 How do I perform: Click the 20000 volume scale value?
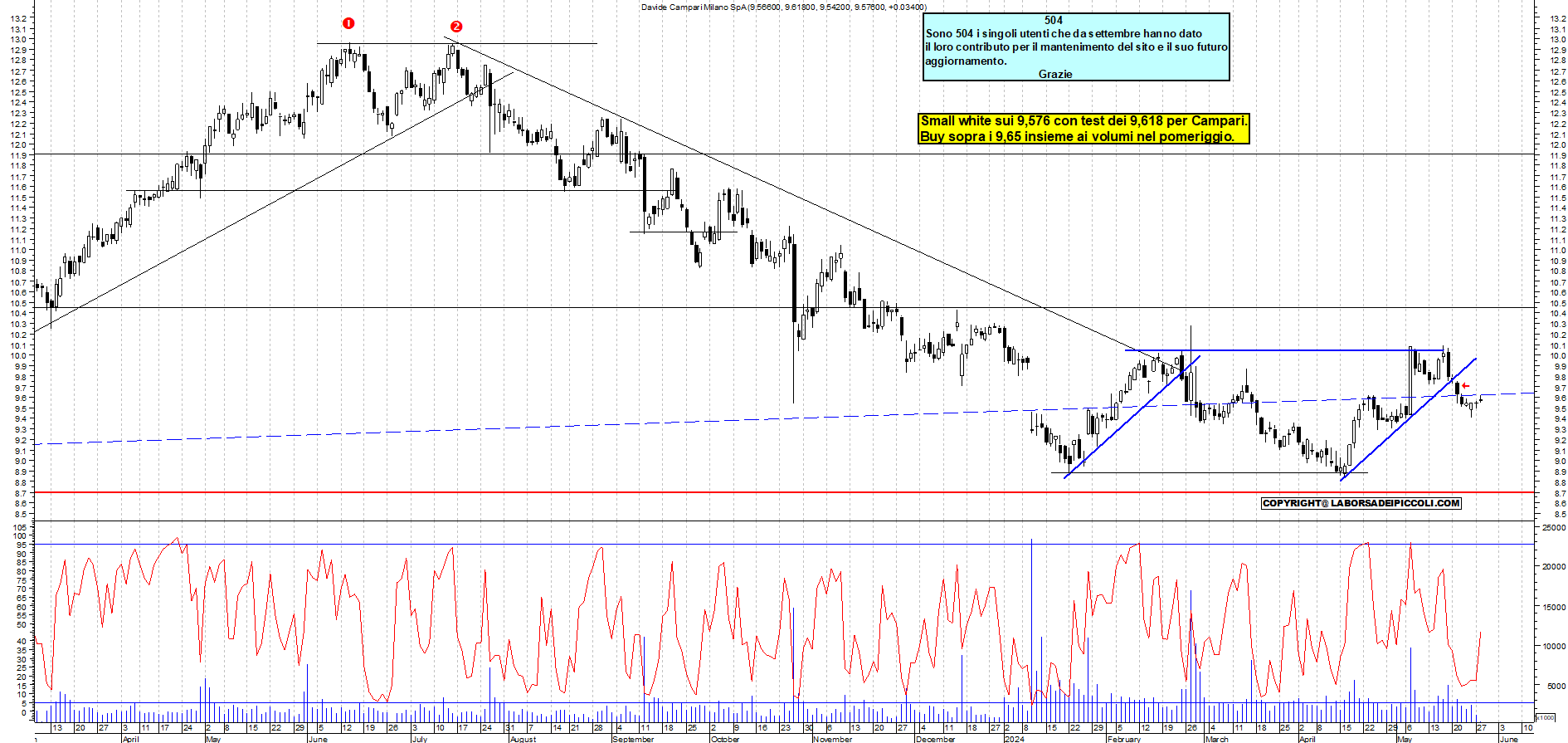[x=1553, y=567]
